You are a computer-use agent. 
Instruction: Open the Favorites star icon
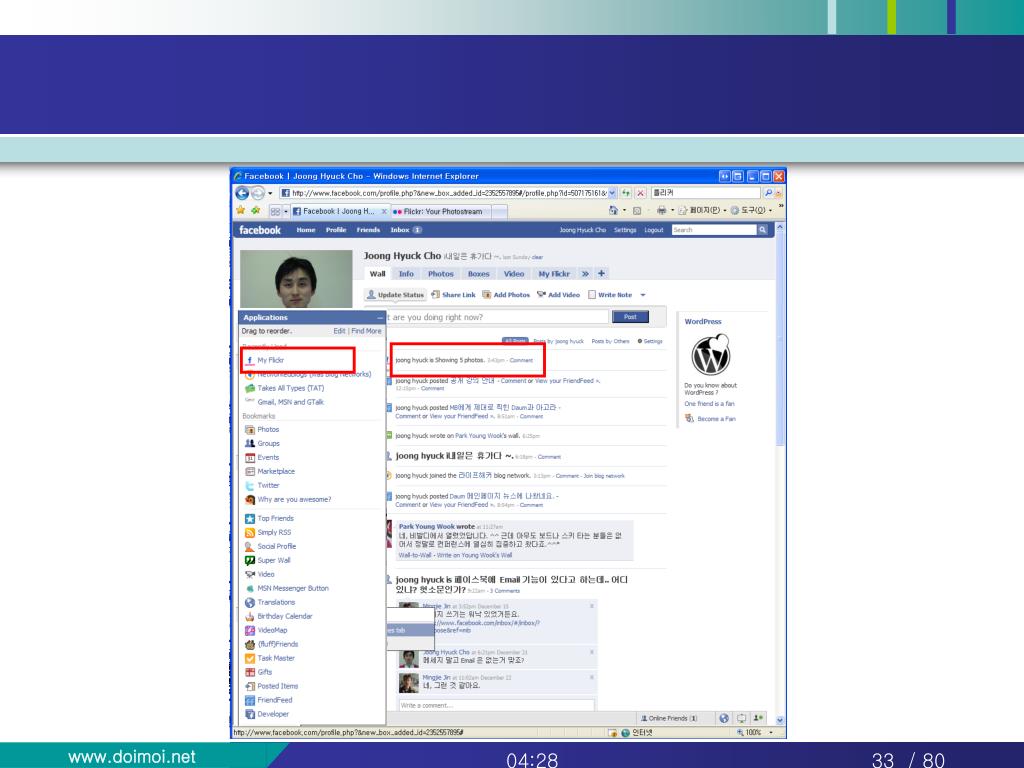(241, 210)
